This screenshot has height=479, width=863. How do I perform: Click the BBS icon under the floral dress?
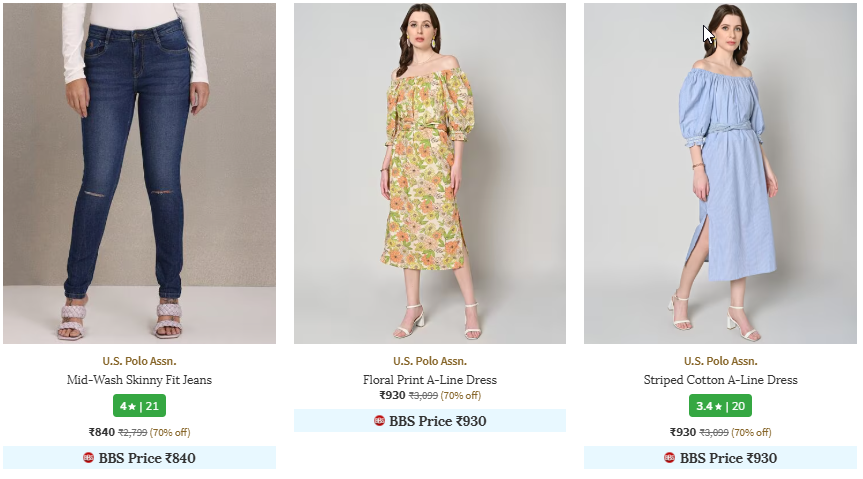click(379, 421)
